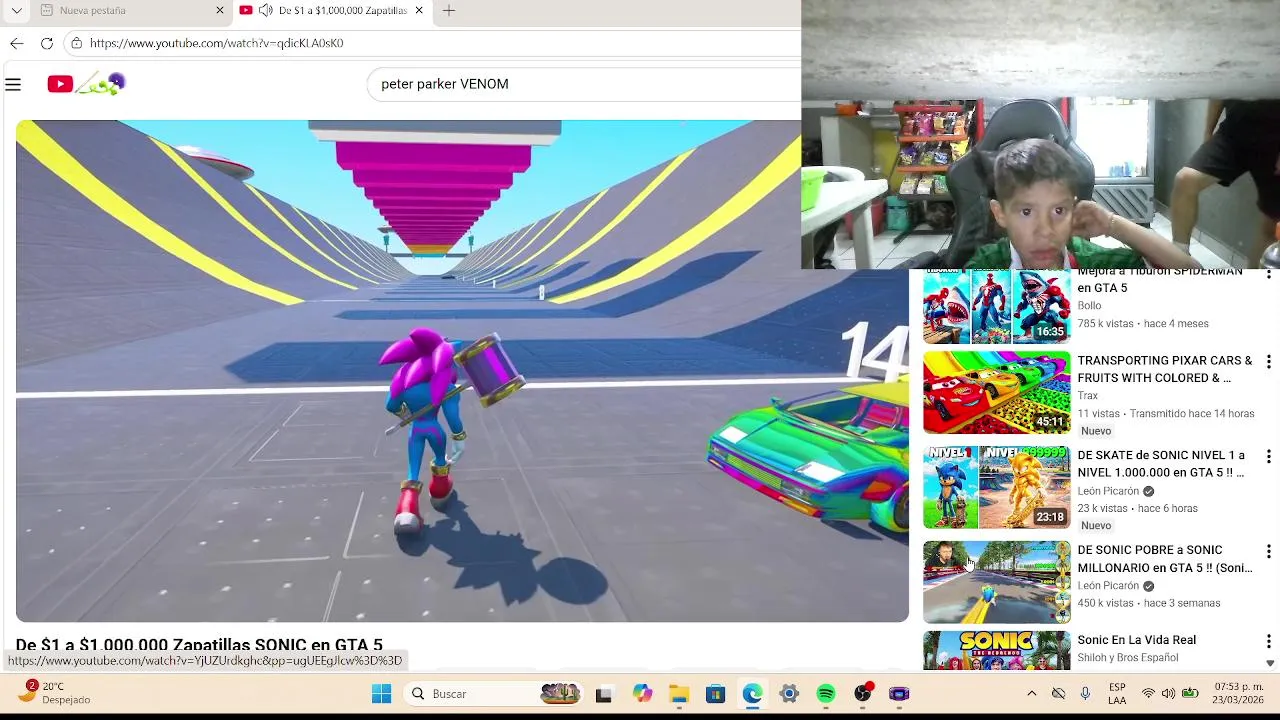Select the De $1 a $1,000,000 Zapatillas tab
Screen dimensions: 1280x720
pyautogui.click(x=331, y=10)
